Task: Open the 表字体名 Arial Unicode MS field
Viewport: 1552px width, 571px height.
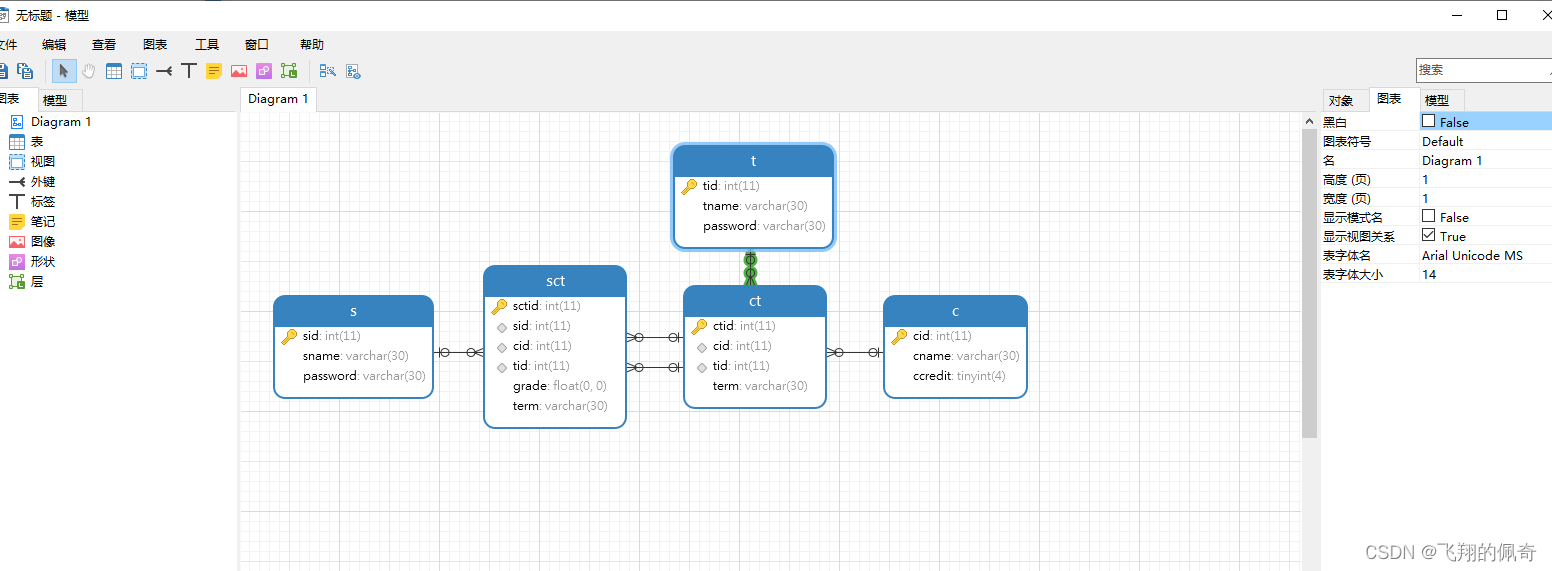Action: pyautogui.click(x=1485, y=255)
